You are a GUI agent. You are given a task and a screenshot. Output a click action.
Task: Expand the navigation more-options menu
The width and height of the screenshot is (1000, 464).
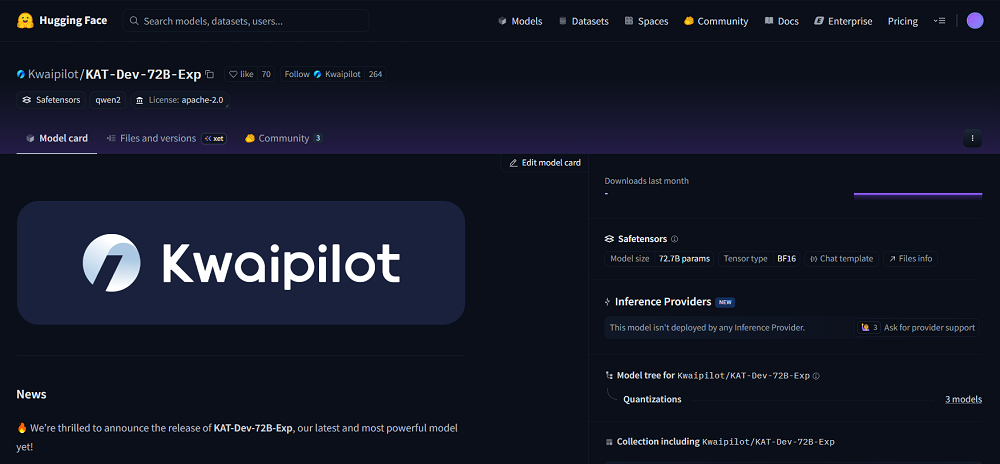click(x=939, y=21)
